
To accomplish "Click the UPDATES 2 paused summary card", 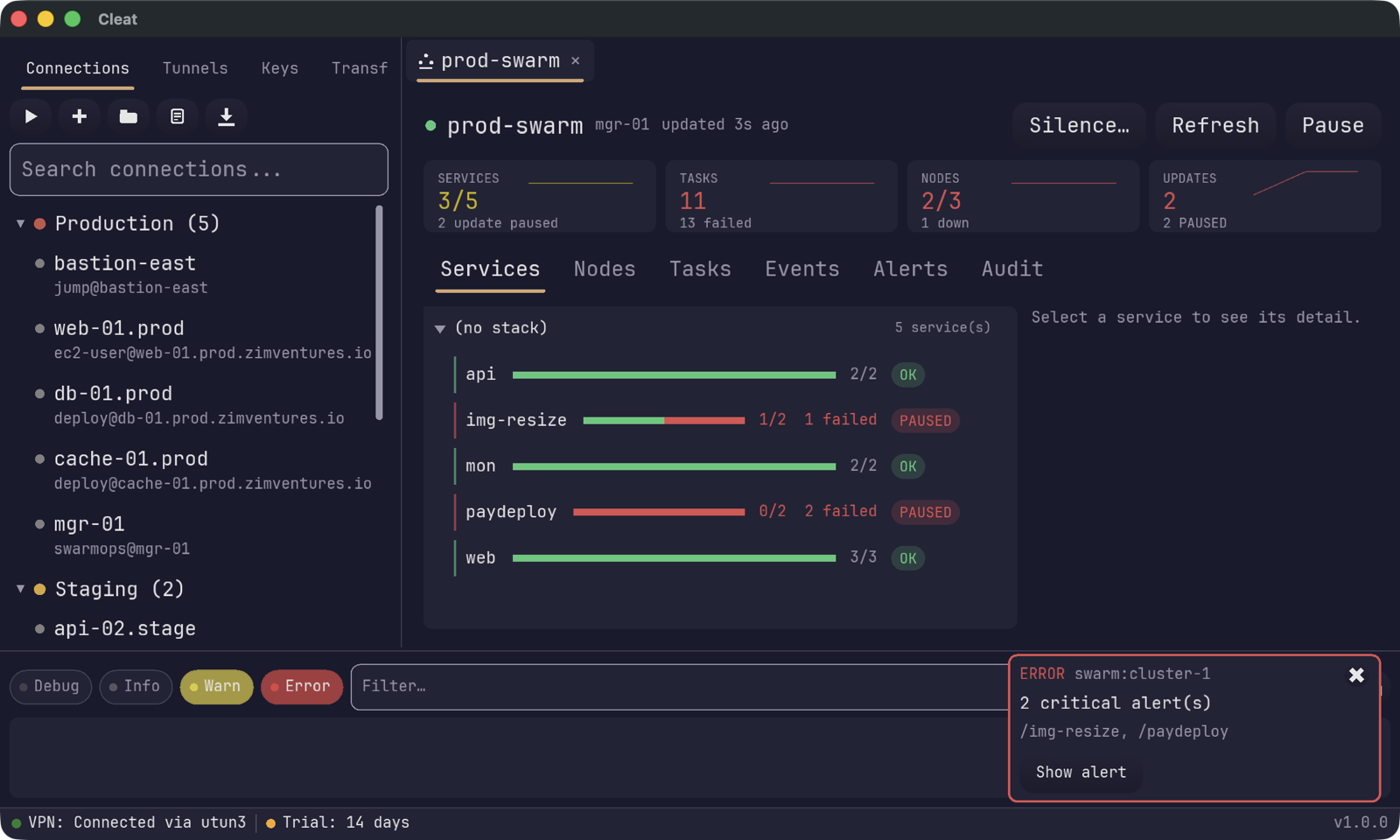I will point(1264,196).
